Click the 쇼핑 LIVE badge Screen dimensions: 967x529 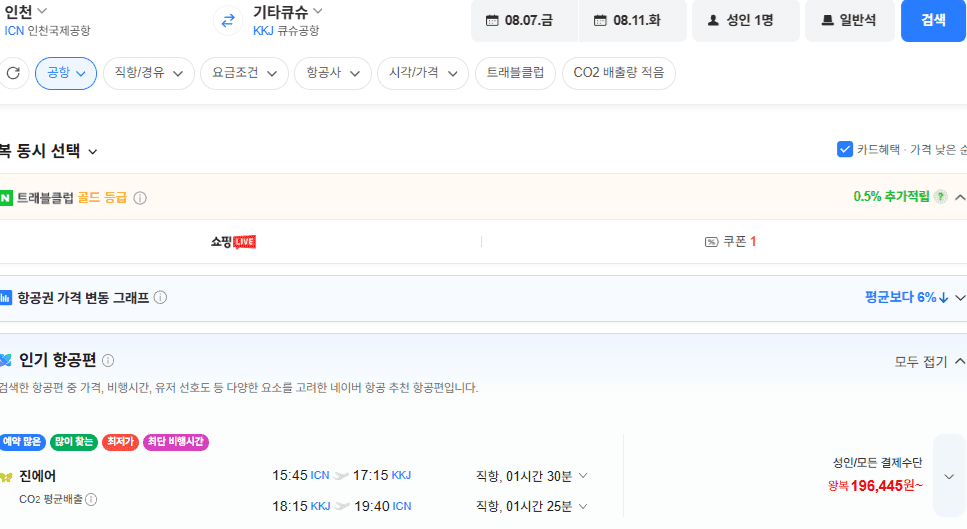(x=233, y=242)
